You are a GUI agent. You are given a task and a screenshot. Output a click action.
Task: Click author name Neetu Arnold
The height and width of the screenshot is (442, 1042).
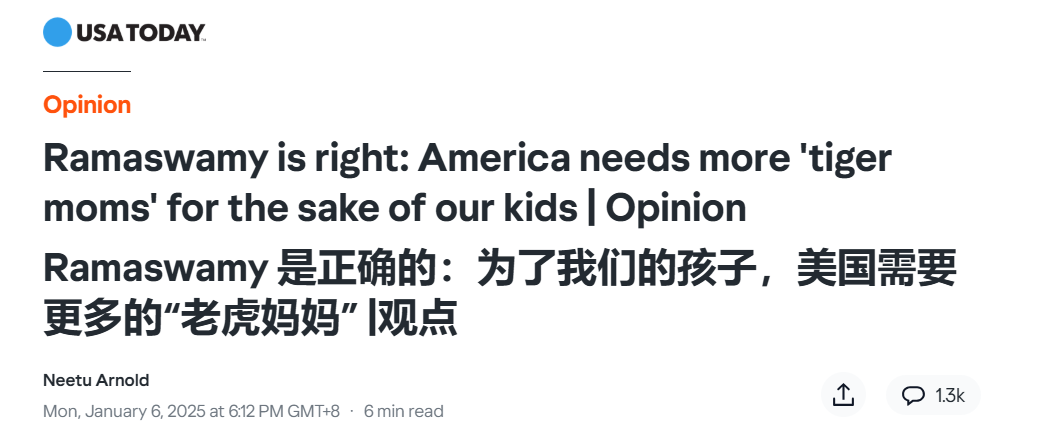96,380
